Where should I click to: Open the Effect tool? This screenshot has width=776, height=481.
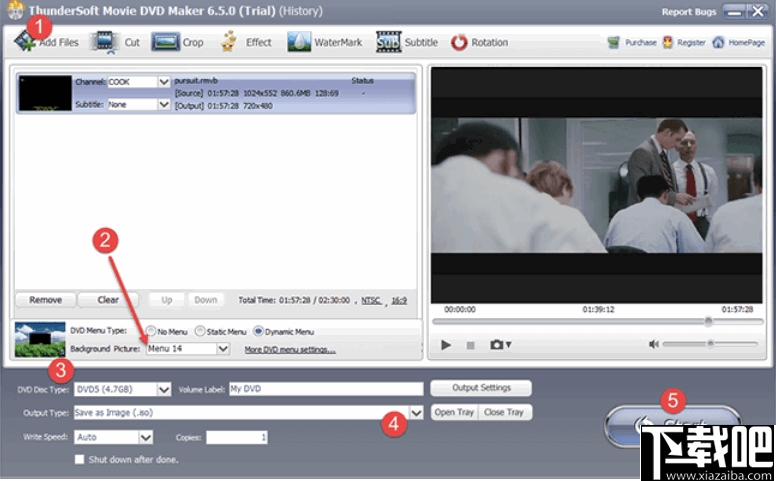(246, 42)
